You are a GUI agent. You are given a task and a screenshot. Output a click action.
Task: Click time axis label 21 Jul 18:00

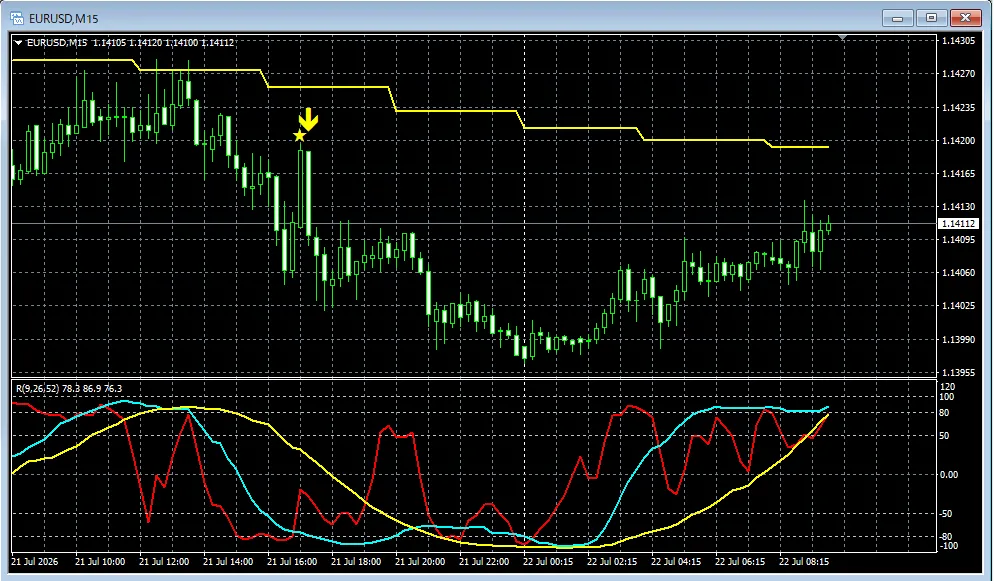[x=356, y=561]
